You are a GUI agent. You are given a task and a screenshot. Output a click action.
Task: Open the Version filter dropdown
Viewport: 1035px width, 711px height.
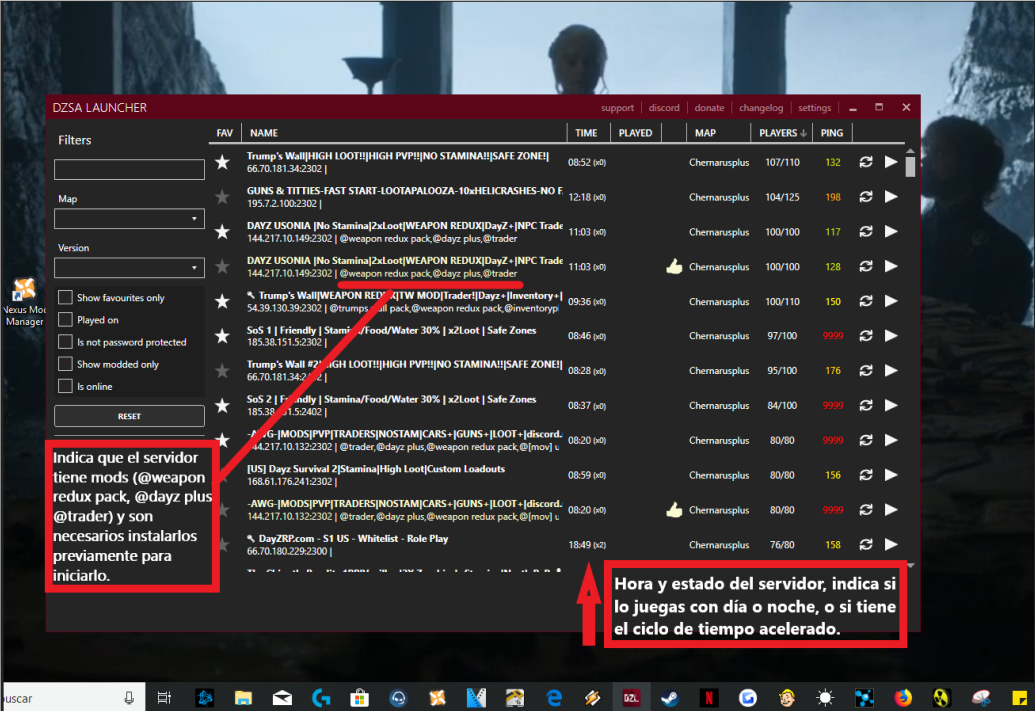129,267
